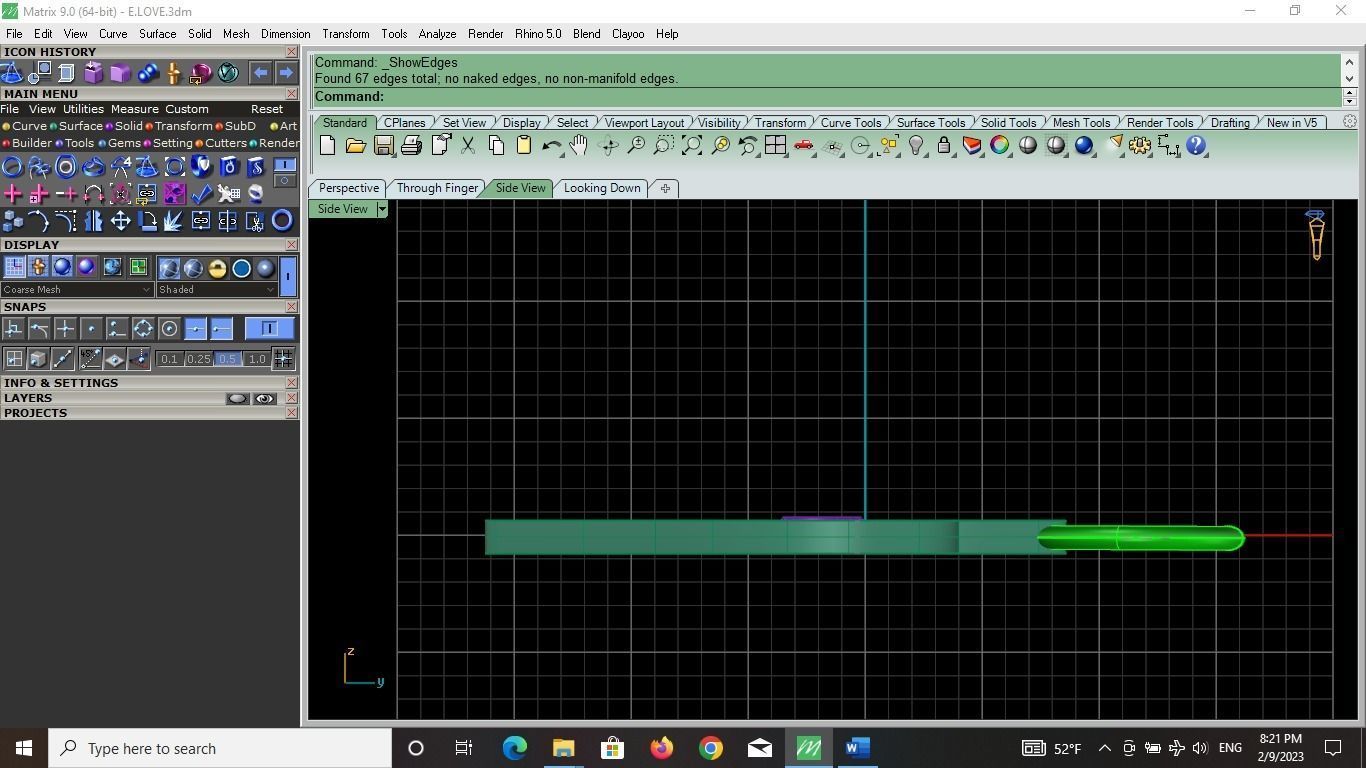Open Options with the gear icon
This screenshot has height=768, width=1366.
[1139, 146]
